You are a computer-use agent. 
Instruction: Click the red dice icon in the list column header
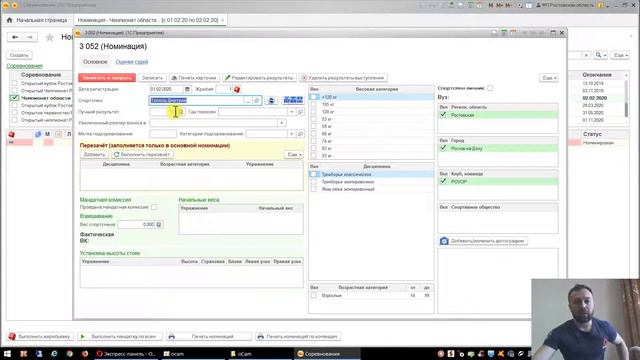(x=11, y=134)
